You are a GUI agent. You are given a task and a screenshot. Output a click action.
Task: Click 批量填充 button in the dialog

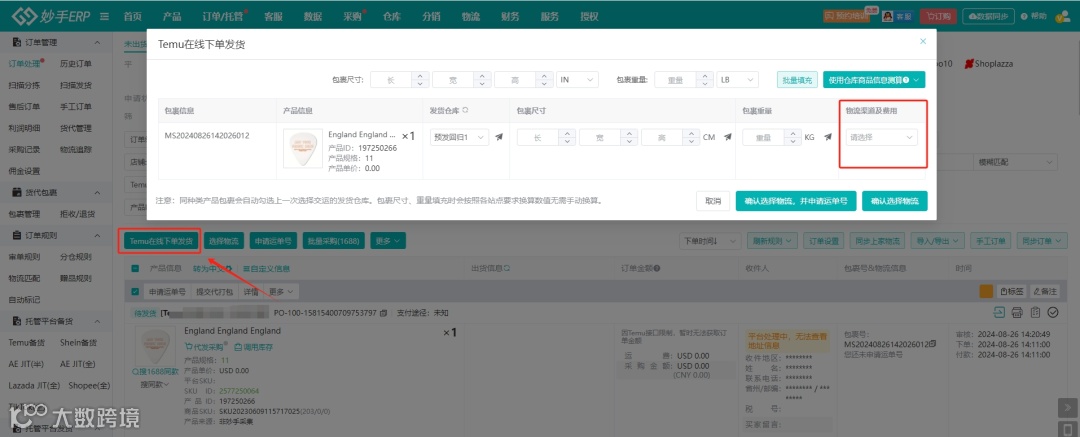tap(797, 80)
